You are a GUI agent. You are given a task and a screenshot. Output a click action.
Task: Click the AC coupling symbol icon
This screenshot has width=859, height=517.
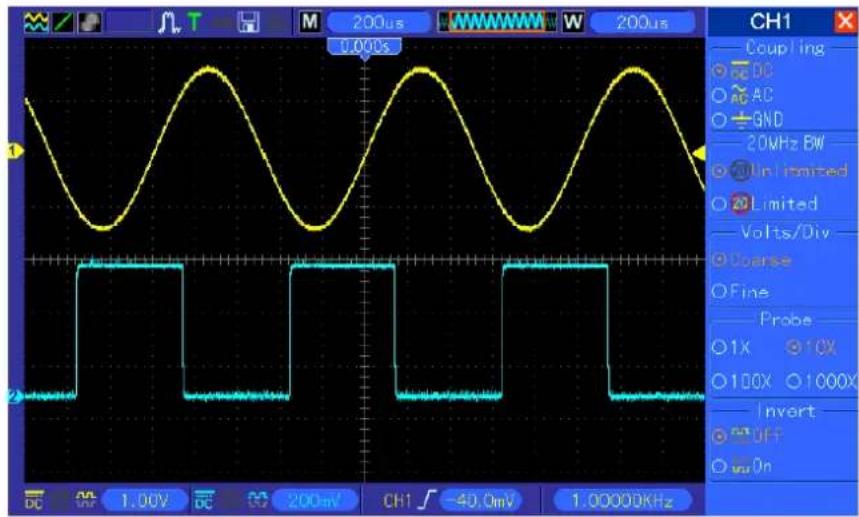(x=740, y=95)
